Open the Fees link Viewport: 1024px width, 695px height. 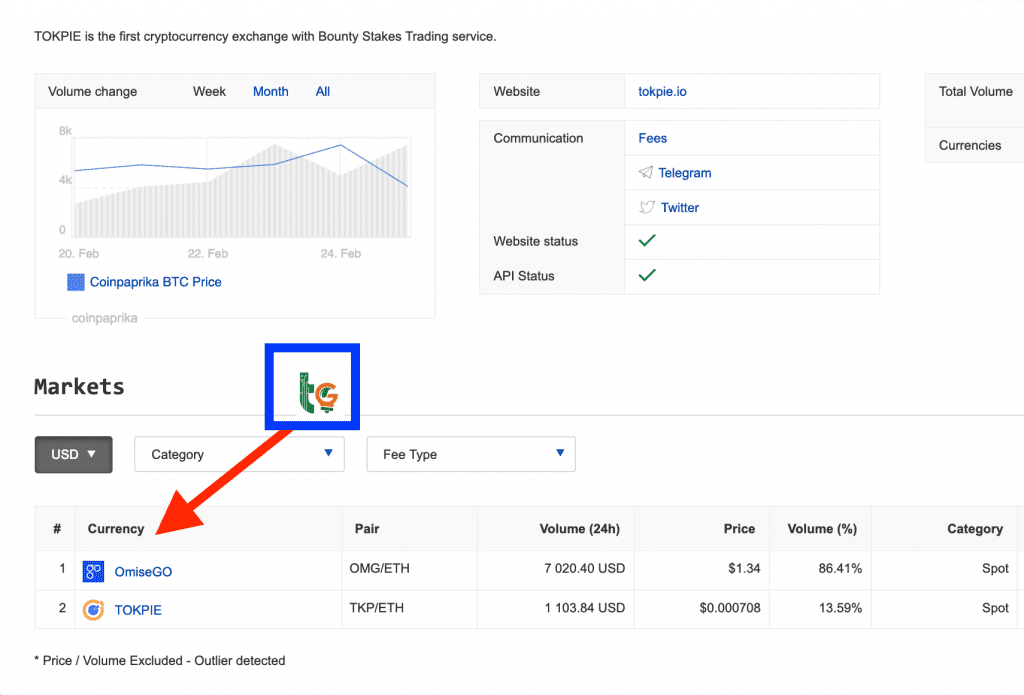[652, 138]
